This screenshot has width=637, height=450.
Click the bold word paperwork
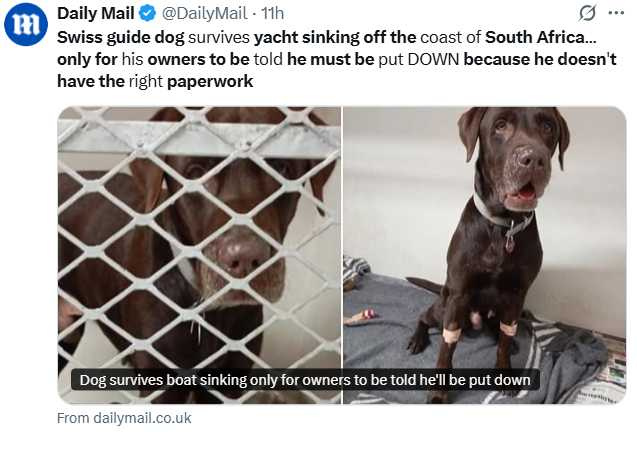[x=210, y=81]
